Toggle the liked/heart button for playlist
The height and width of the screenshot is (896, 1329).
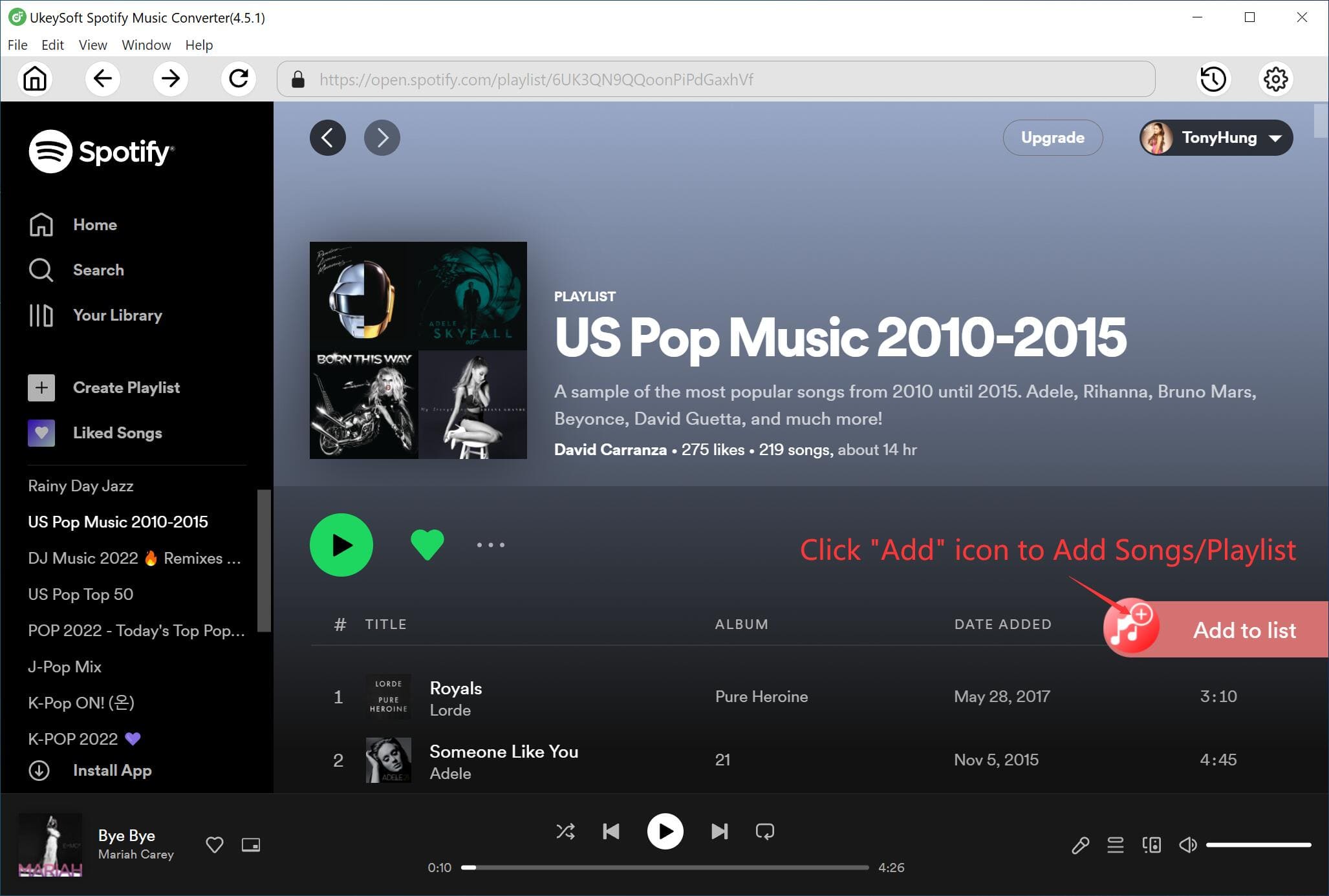point(427,543)
